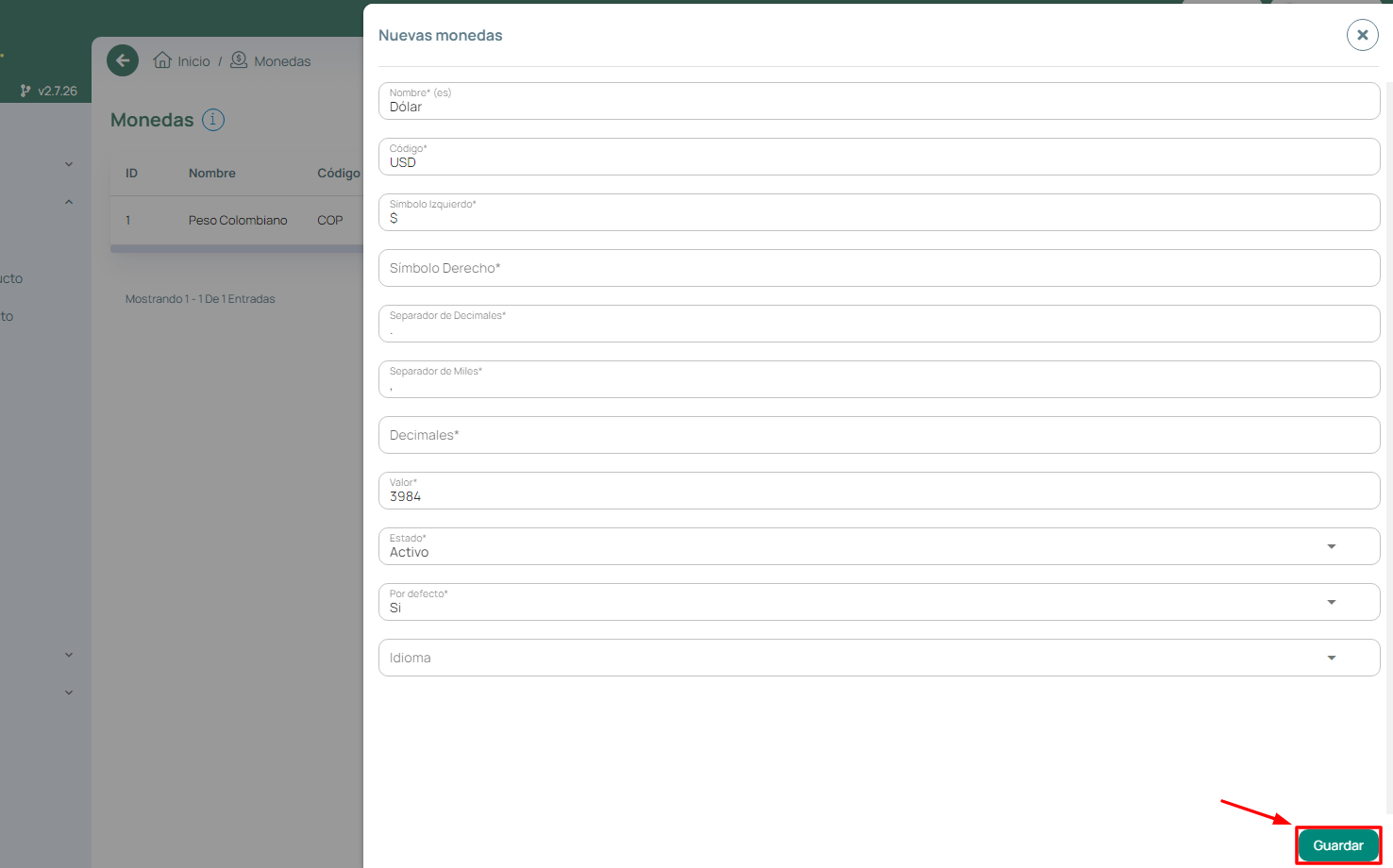This screenshot has height=868, width=1393.
Task: Click the Monedas coin icon in breadcrumb
Action: click(x=239, y=59)
